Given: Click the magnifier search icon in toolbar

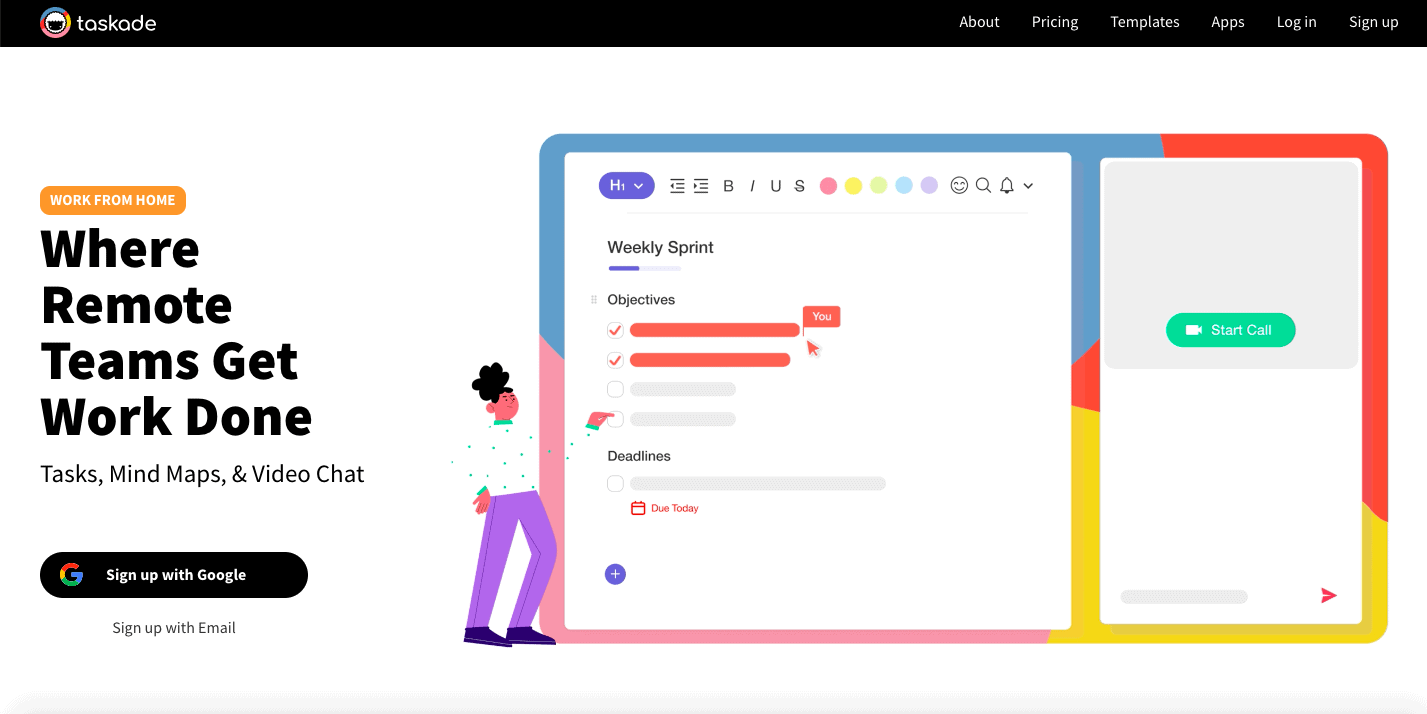Looking at the screenshot, I should pyautogui.click(x=983, y=185).
